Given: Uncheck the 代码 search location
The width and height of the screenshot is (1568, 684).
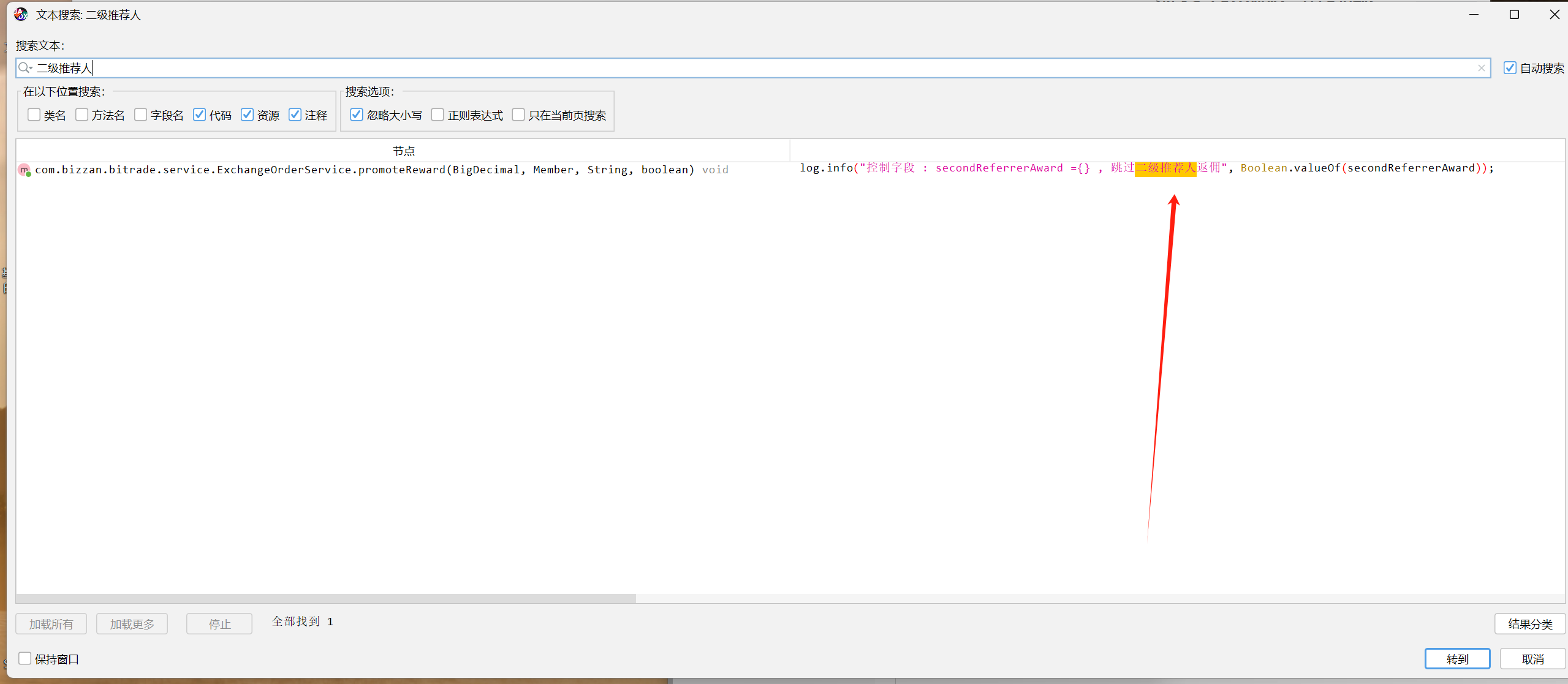Looking at the screenshot, I should pos(200,115).
